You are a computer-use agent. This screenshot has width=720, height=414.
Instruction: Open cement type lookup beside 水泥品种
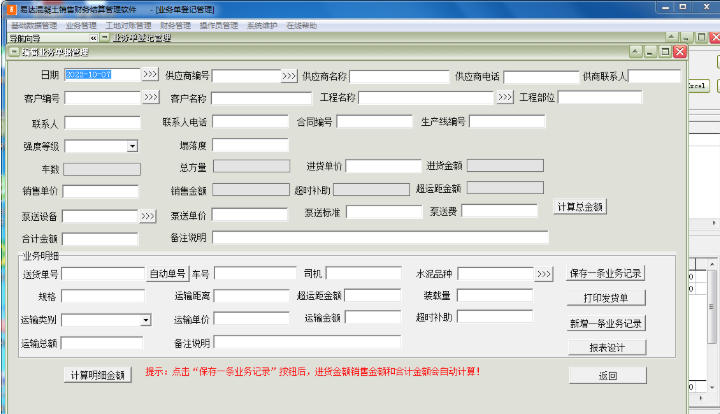pos(544,274)
